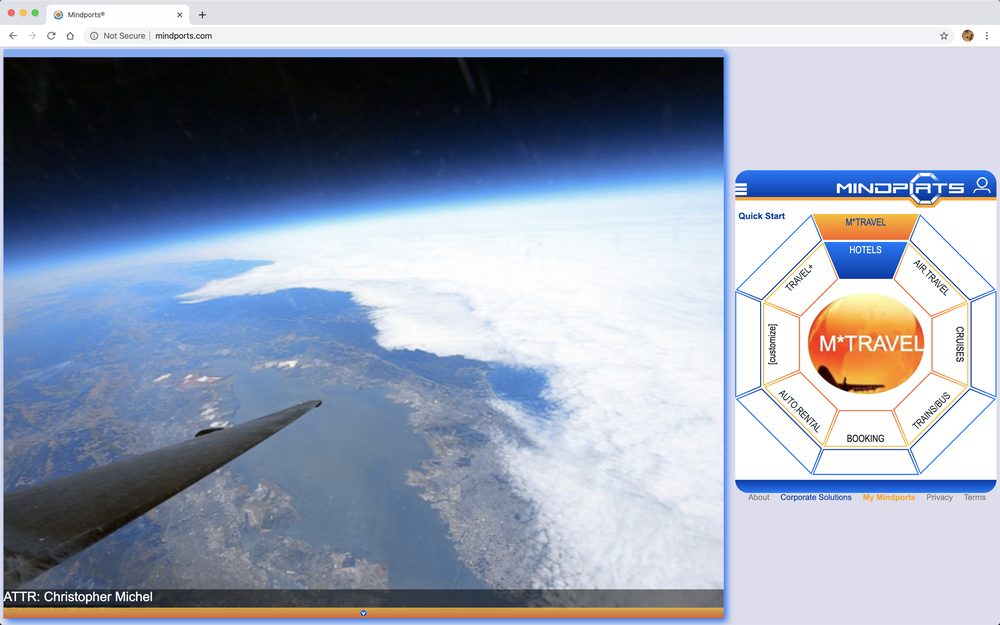Image resolution: width=1000 pixels, height=625 pixels.
Task: Reload the mindports.com page
Action: pyautogui.click(x=51, y=36)
